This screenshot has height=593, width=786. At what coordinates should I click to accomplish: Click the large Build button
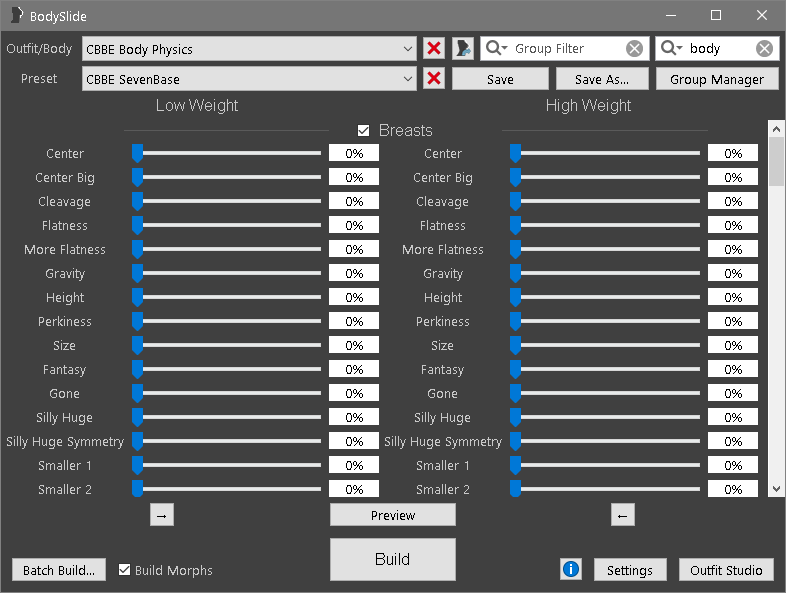click(393, 559)
